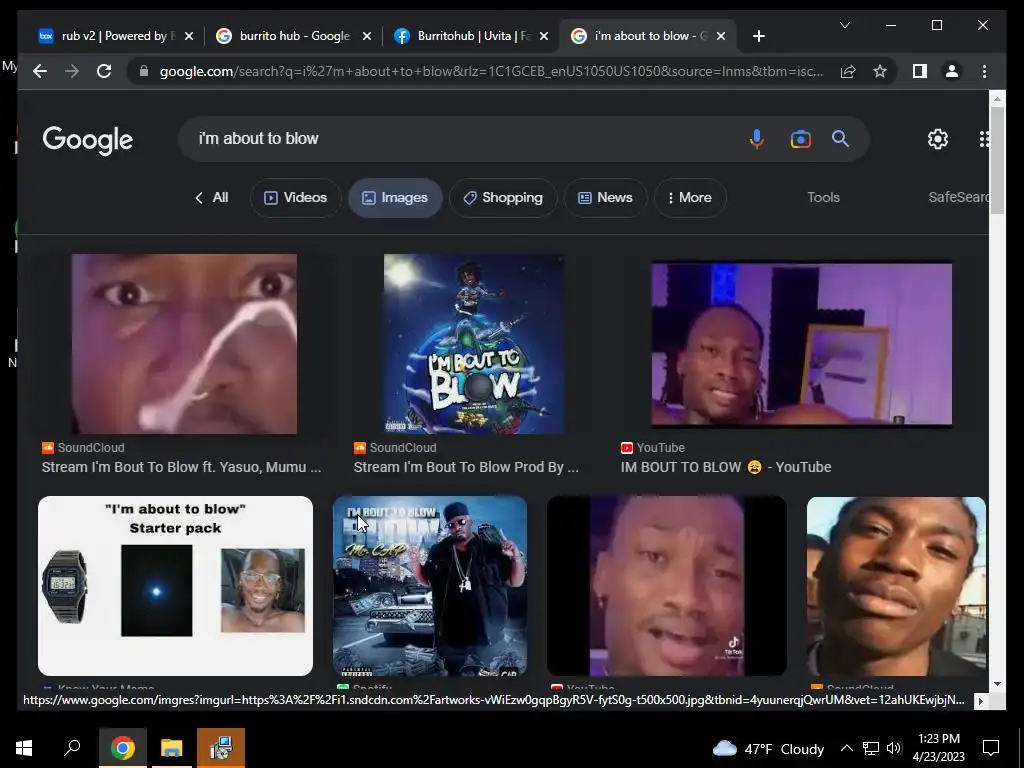Bookmark this page with the star

click(x=880, y=71)
